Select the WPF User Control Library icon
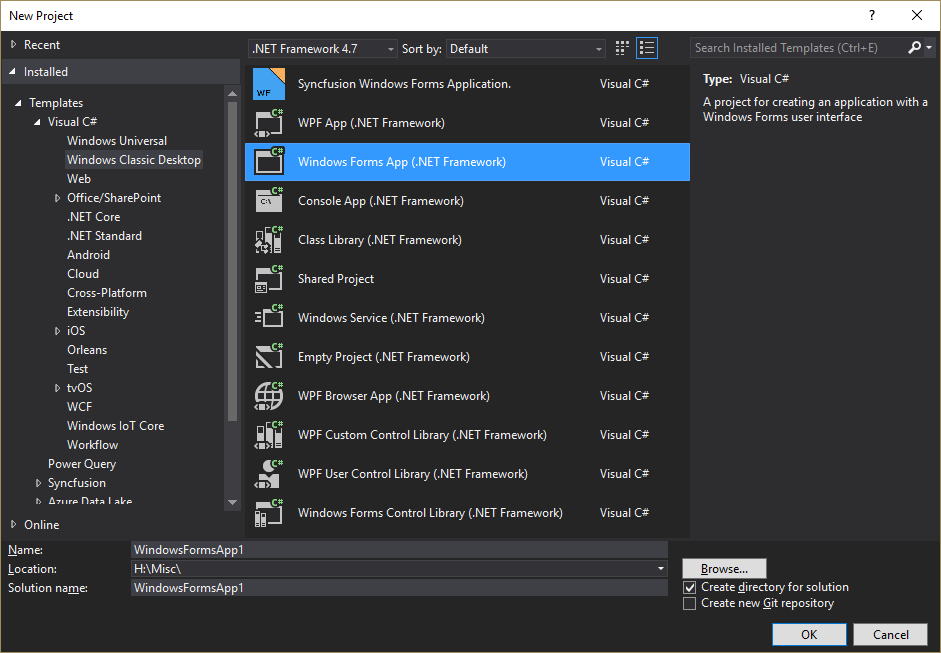Image resolution: width=941 pixels, height=653 pixels. tap(269, 474)
